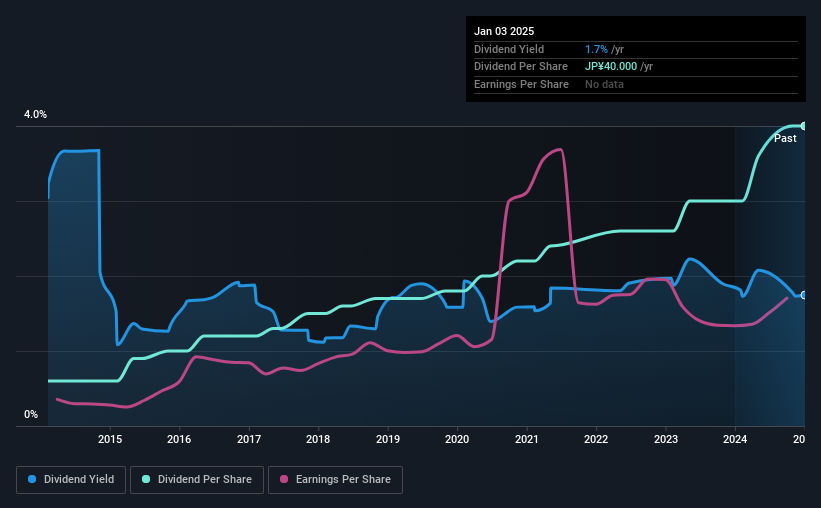
Task: Select the 2021 x-axis label
Action: (527, 439)
